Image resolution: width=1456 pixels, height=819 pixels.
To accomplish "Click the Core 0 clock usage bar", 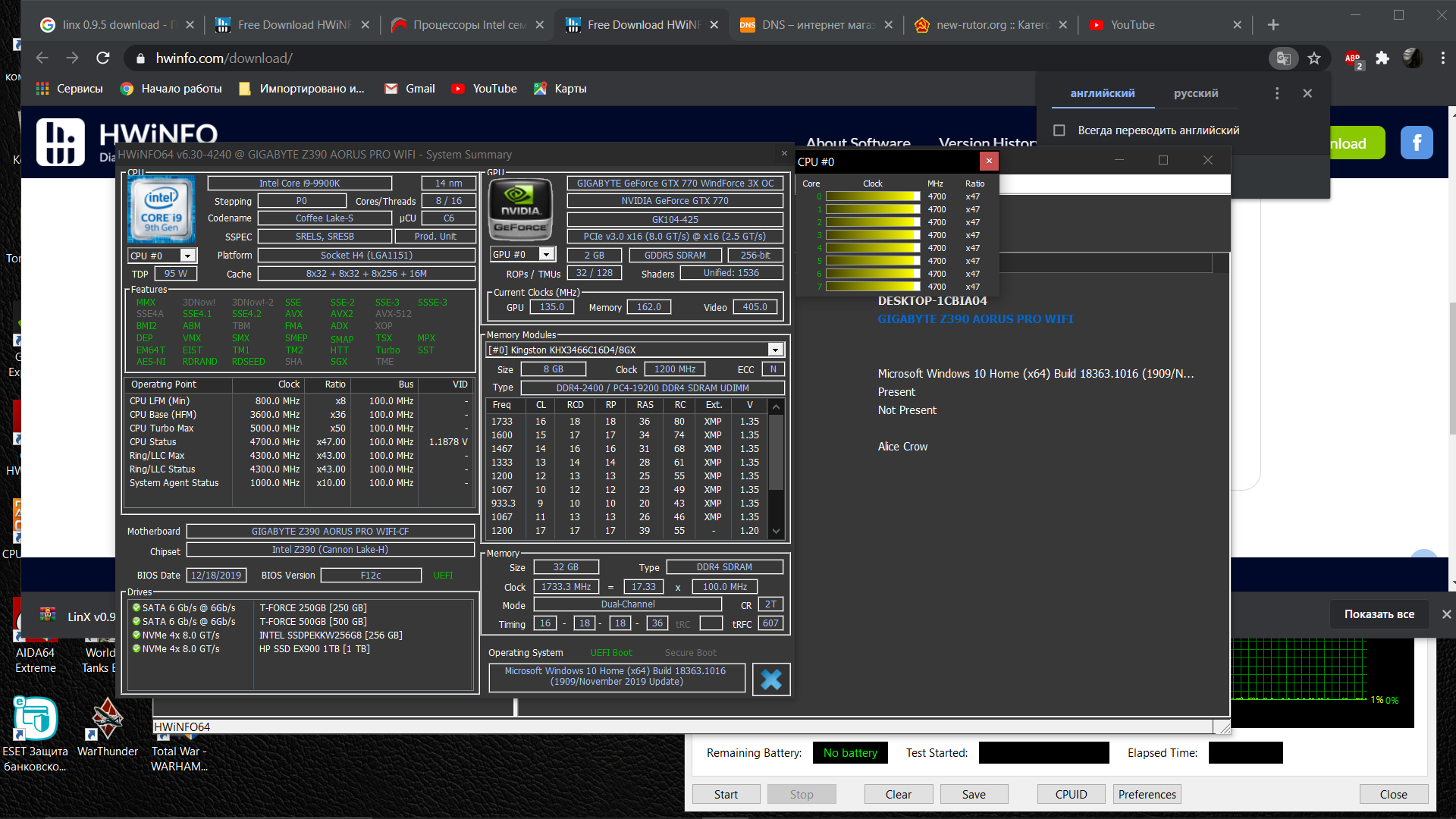I will click(x=872, y=196).
